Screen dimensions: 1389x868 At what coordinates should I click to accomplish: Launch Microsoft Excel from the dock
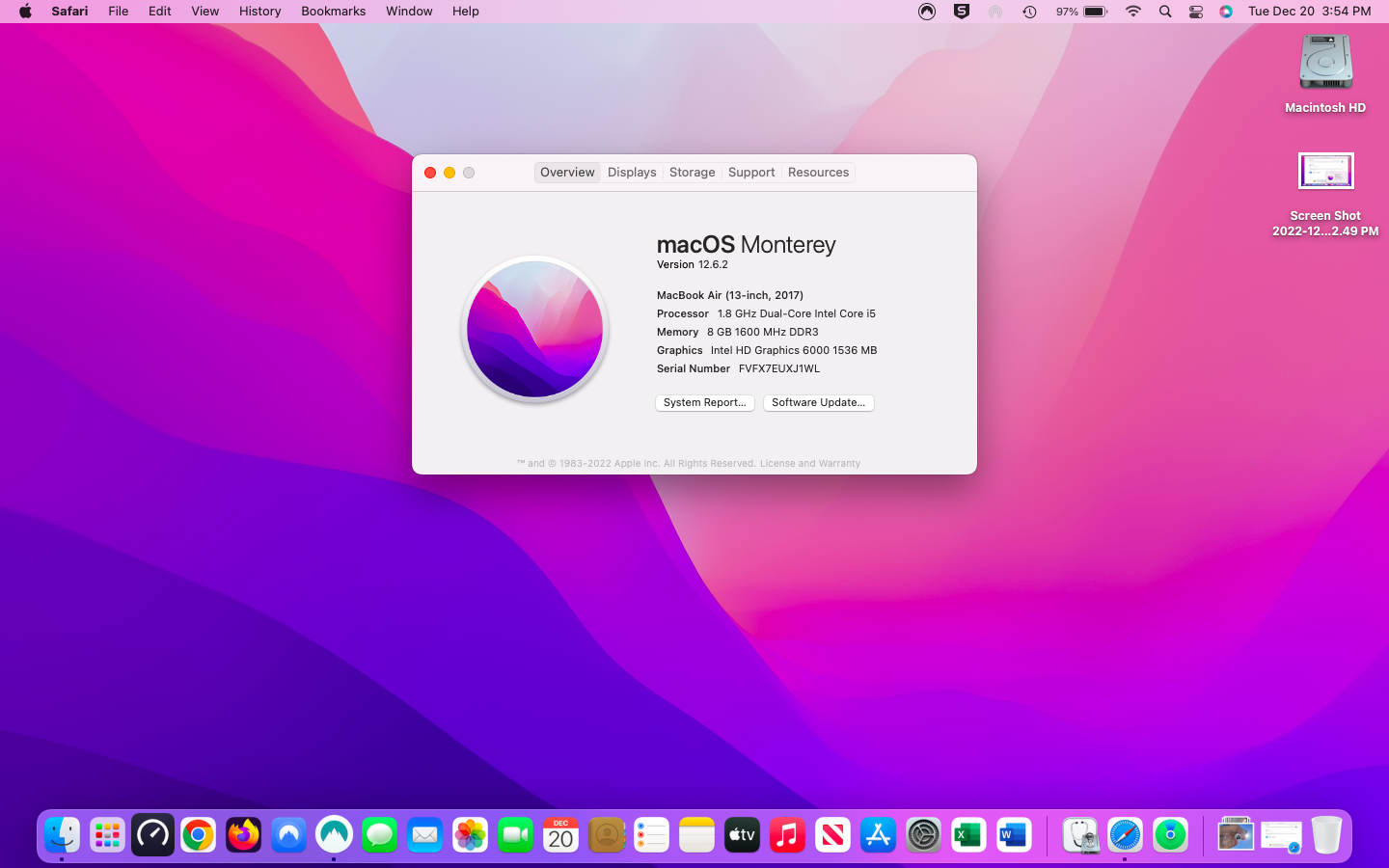coord(968,835)
